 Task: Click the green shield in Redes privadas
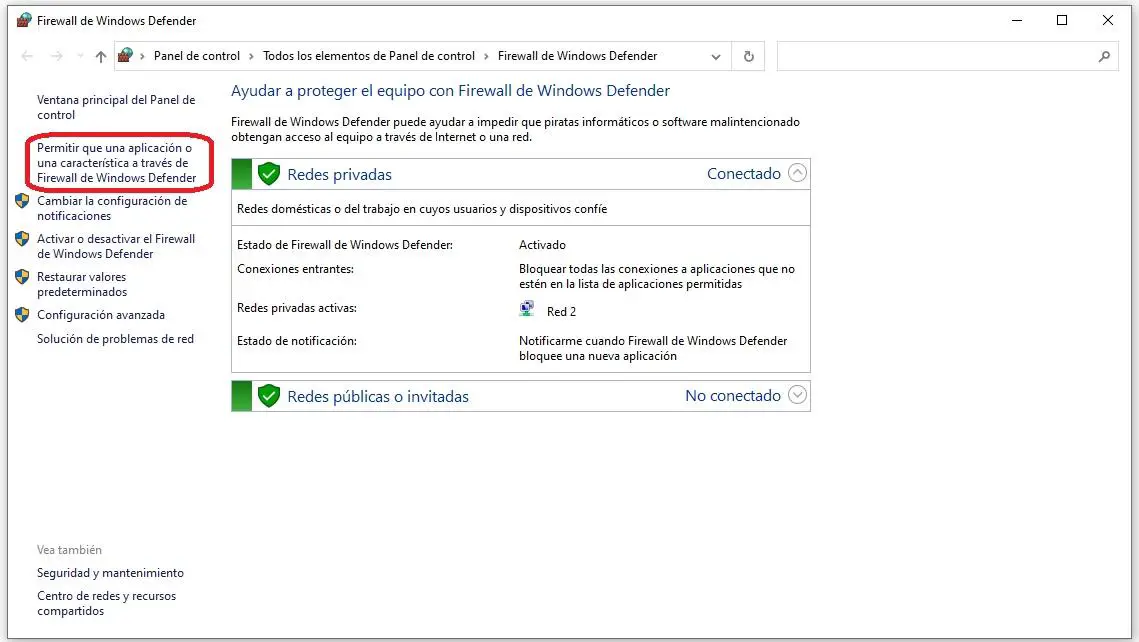coord(269,174)
